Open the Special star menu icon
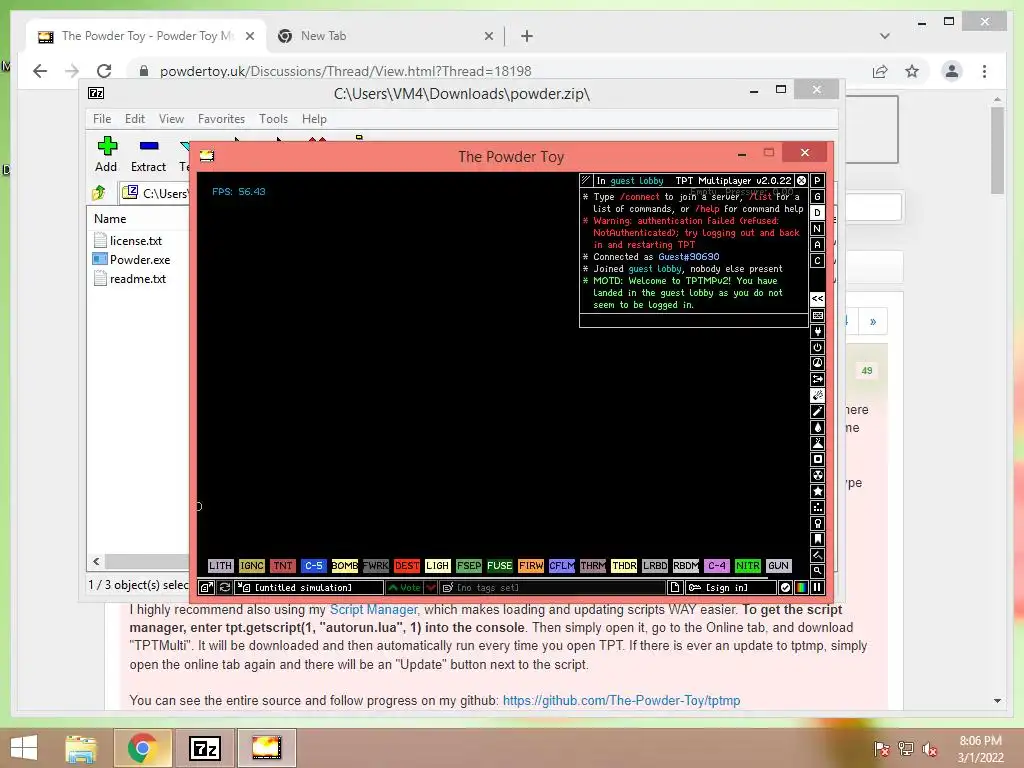This screenshot has width=1024, height=768. [817, 491]
